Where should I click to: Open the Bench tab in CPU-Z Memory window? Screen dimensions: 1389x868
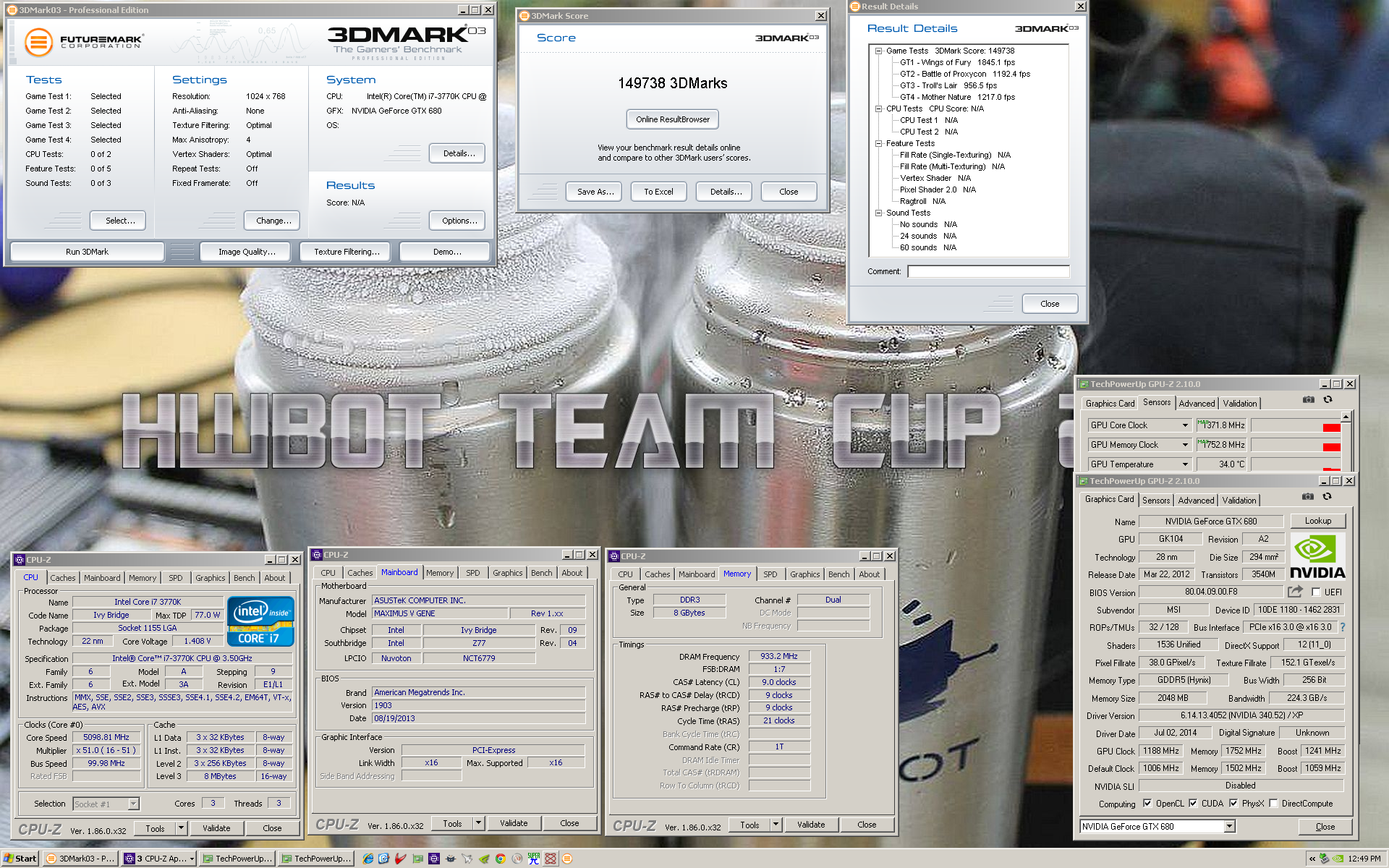838,574
